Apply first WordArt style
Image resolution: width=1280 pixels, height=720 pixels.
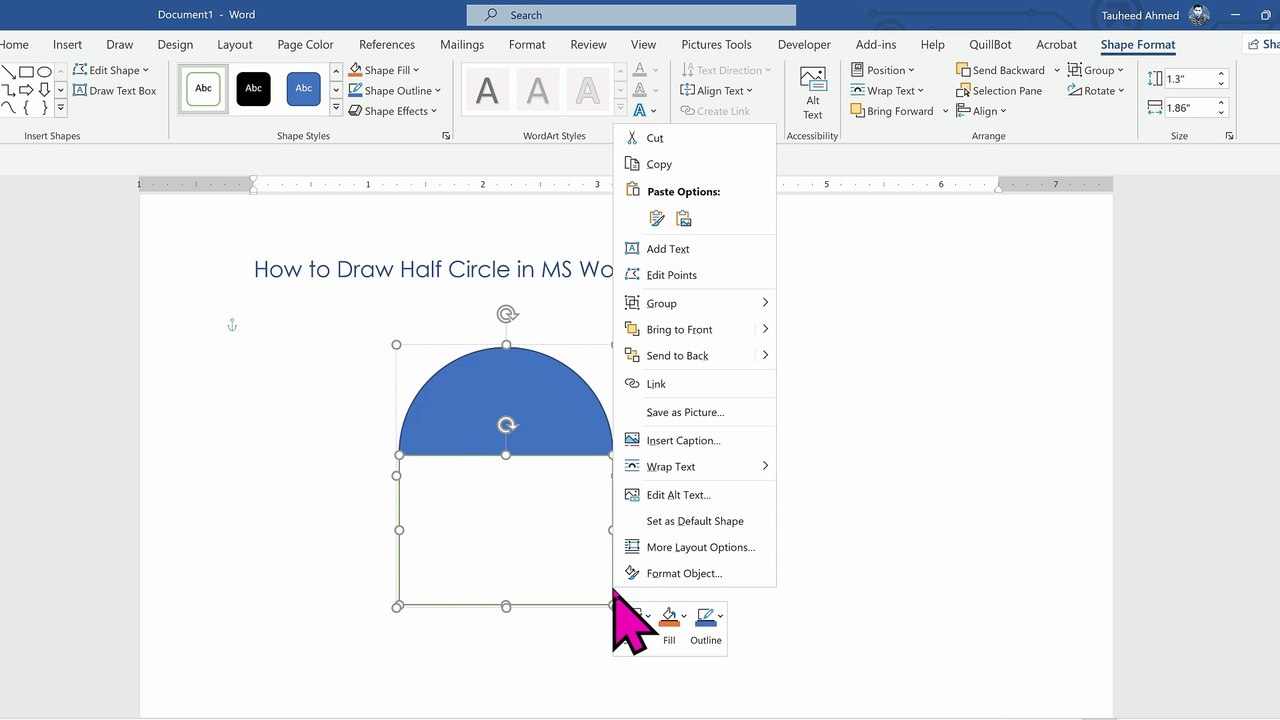(487, 91)
